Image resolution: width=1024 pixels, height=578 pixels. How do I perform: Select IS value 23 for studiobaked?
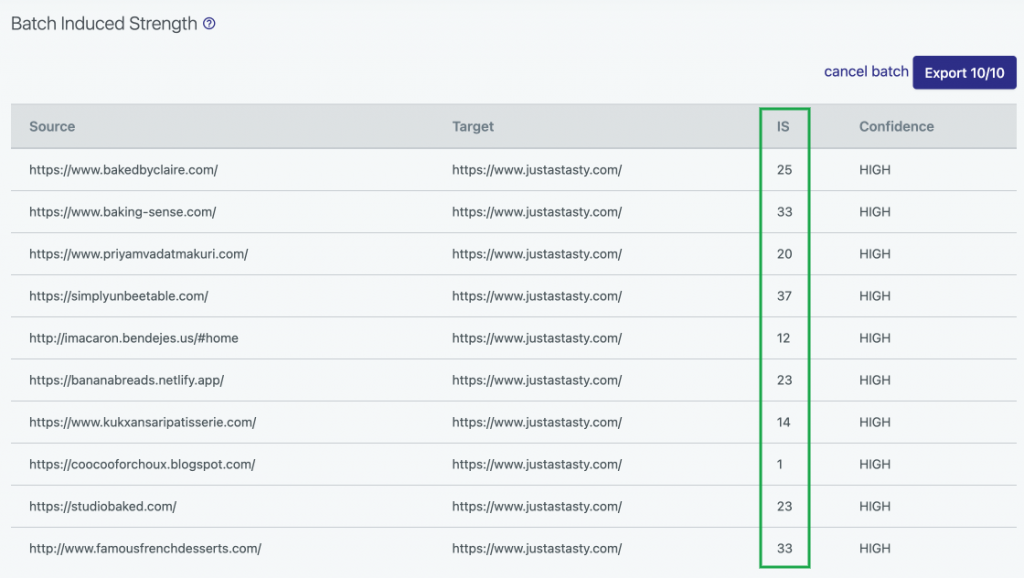784,506
